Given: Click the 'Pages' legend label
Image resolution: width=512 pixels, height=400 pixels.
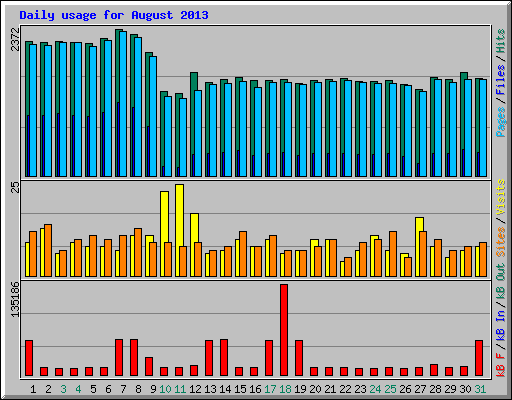Looking at the screenshot, I should [500, 122].
